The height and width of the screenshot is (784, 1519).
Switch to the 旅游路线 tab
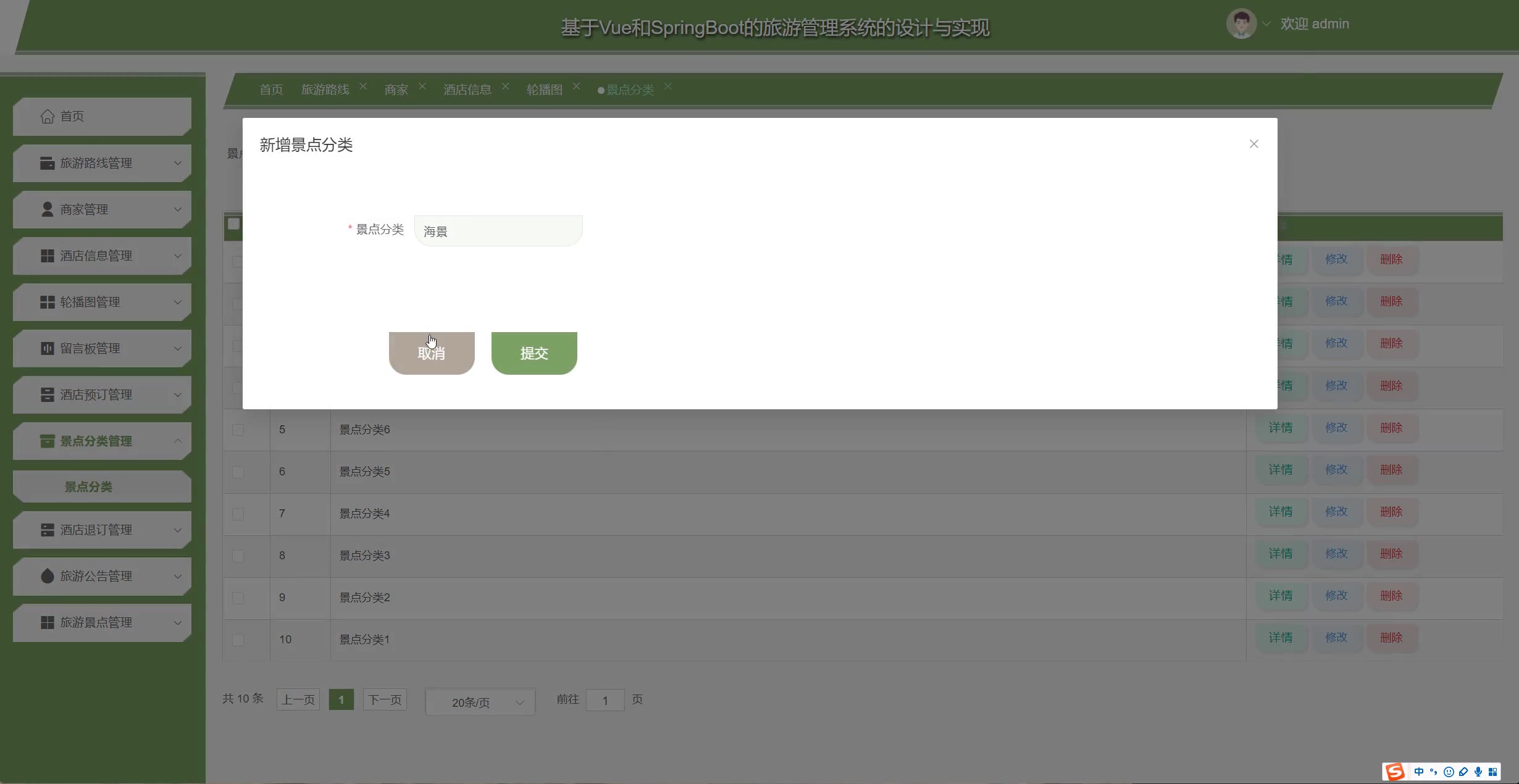[x=325, y=90]
